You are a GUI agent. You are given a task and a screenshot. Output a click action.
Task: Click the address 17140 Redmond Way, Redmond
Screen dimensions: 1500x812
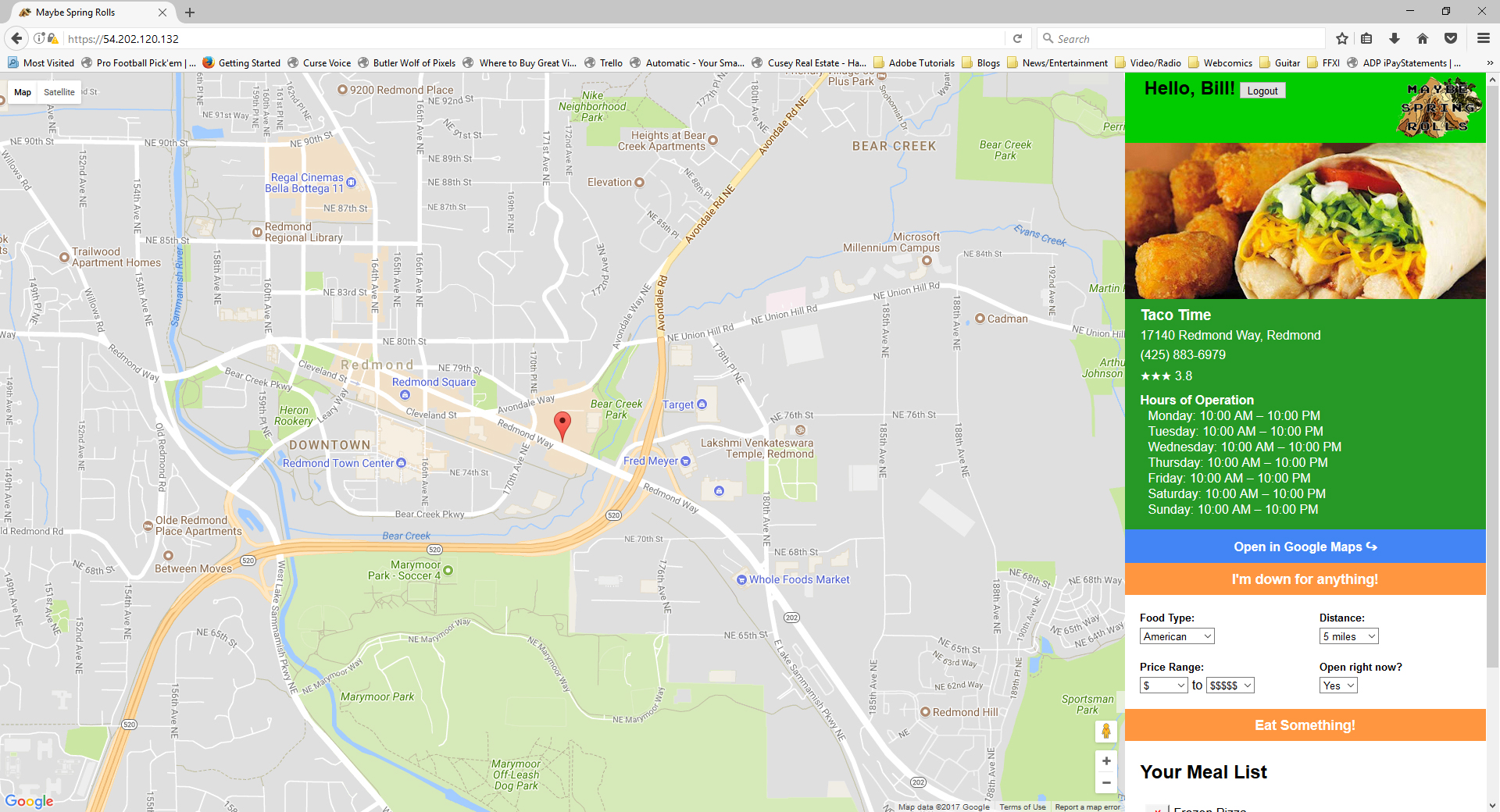pyautogui.click(x=1230, y=335)
